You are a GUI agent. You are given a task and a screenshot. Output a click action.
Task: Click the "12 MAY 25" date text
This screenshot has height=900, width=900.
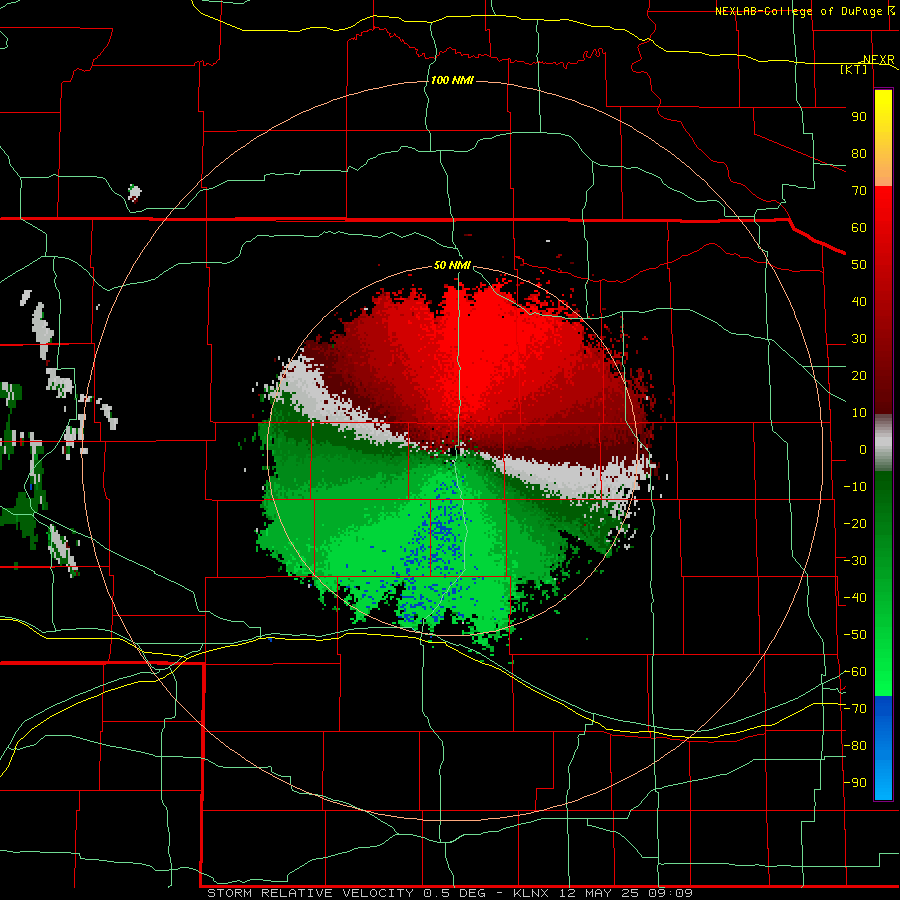[x=598, y=893]
